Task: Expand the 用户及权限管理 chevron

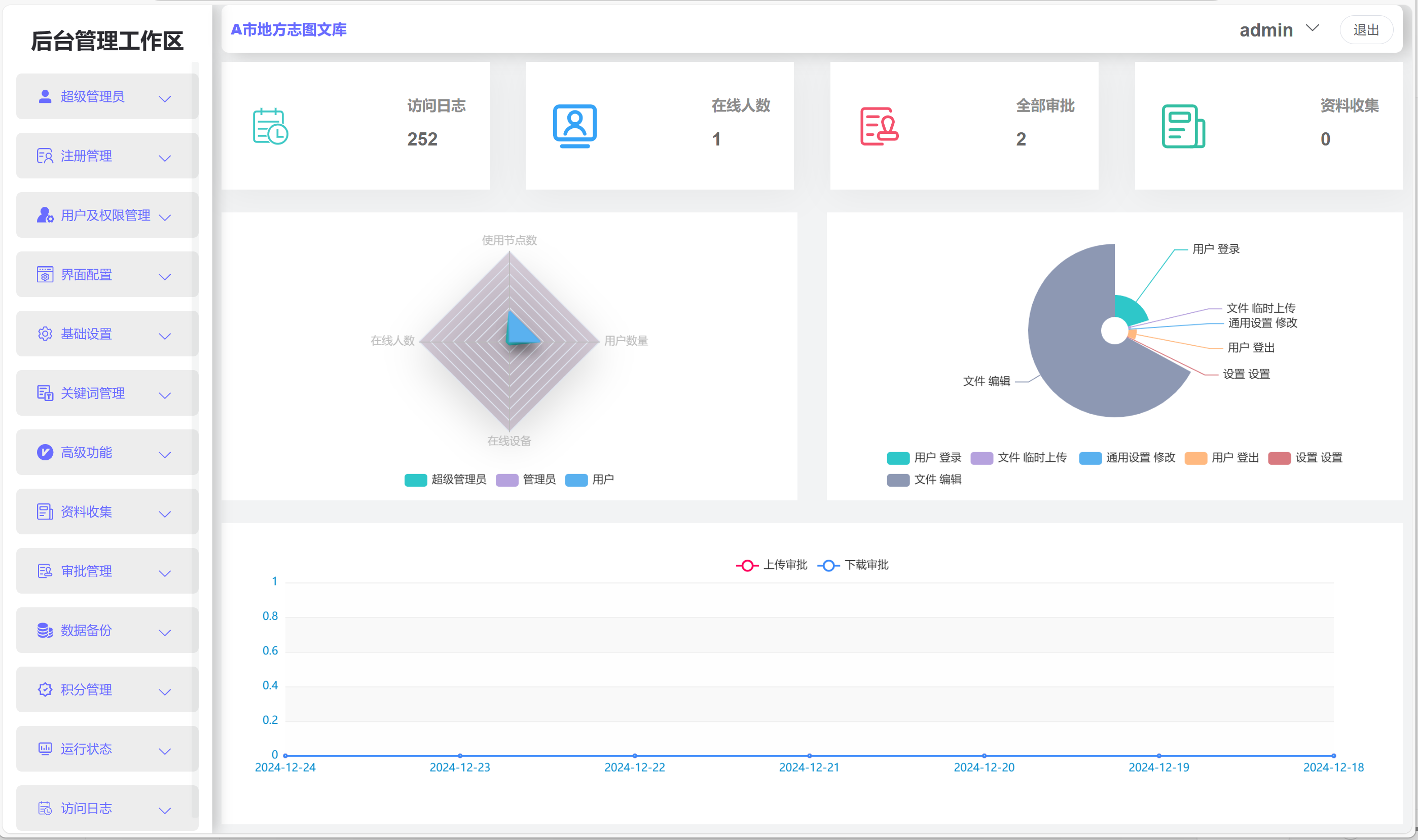Action: click(x=165, y=217)
